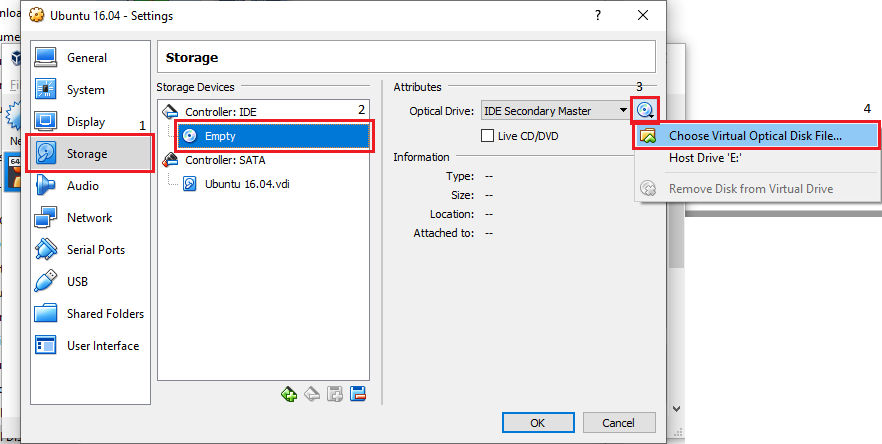882x444 pixels.
Task: Click Remove Disk from Virtual Drive
Action: pos(757,189)
